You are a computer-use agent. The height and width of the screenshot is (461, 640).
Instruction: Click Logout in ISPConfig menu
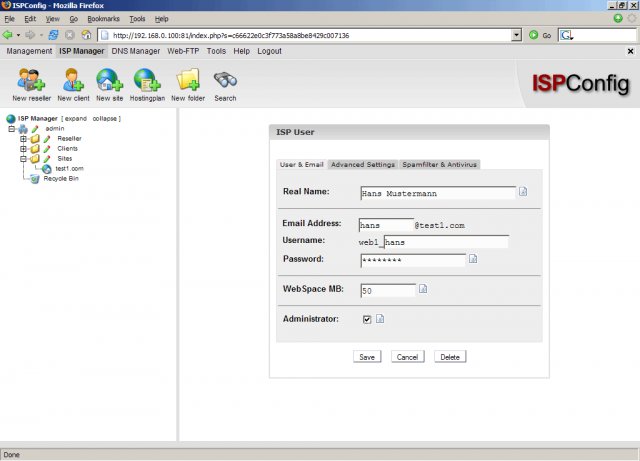tap(269, 51)
